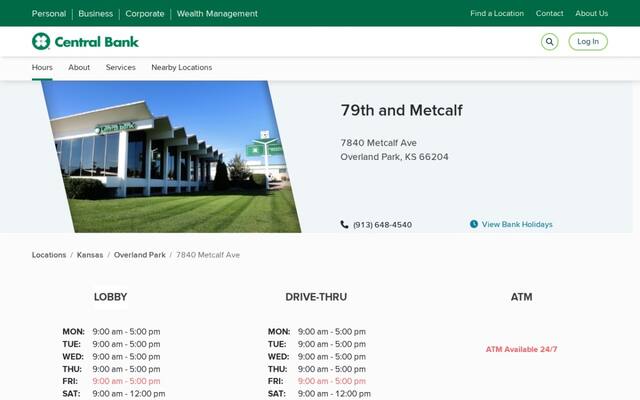
Task: Click the Log In button
Action: (588, 42)
